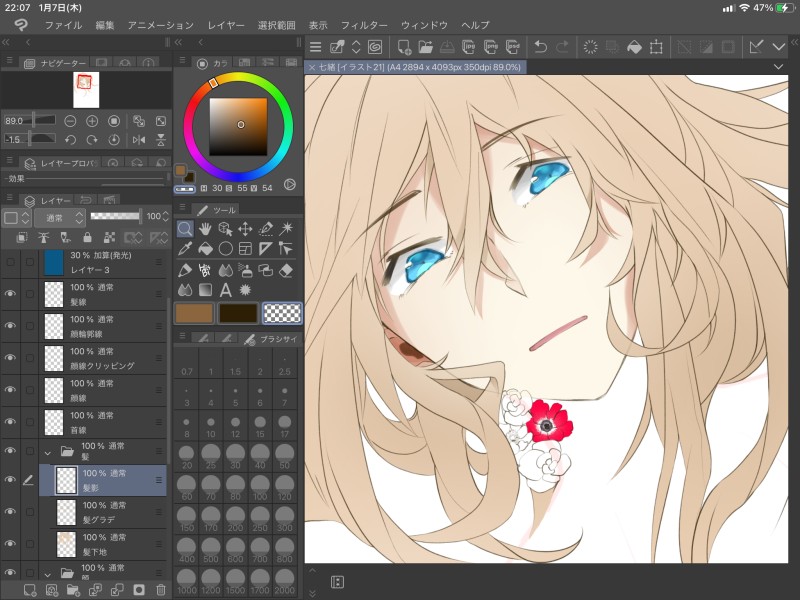
Task: Open the palette color dropdown in layer panel
Action: pos(16,218)
